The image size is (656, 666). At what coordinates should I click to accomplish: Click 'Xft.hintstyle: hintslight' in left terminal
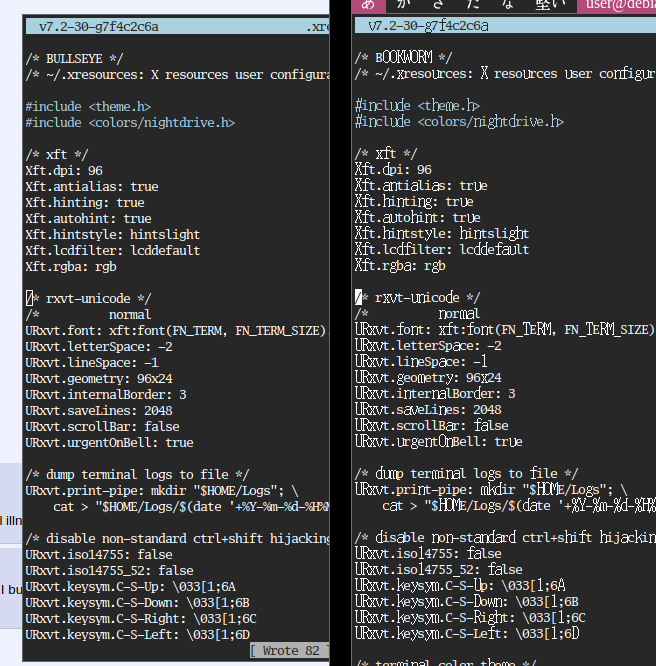point(113,234)
